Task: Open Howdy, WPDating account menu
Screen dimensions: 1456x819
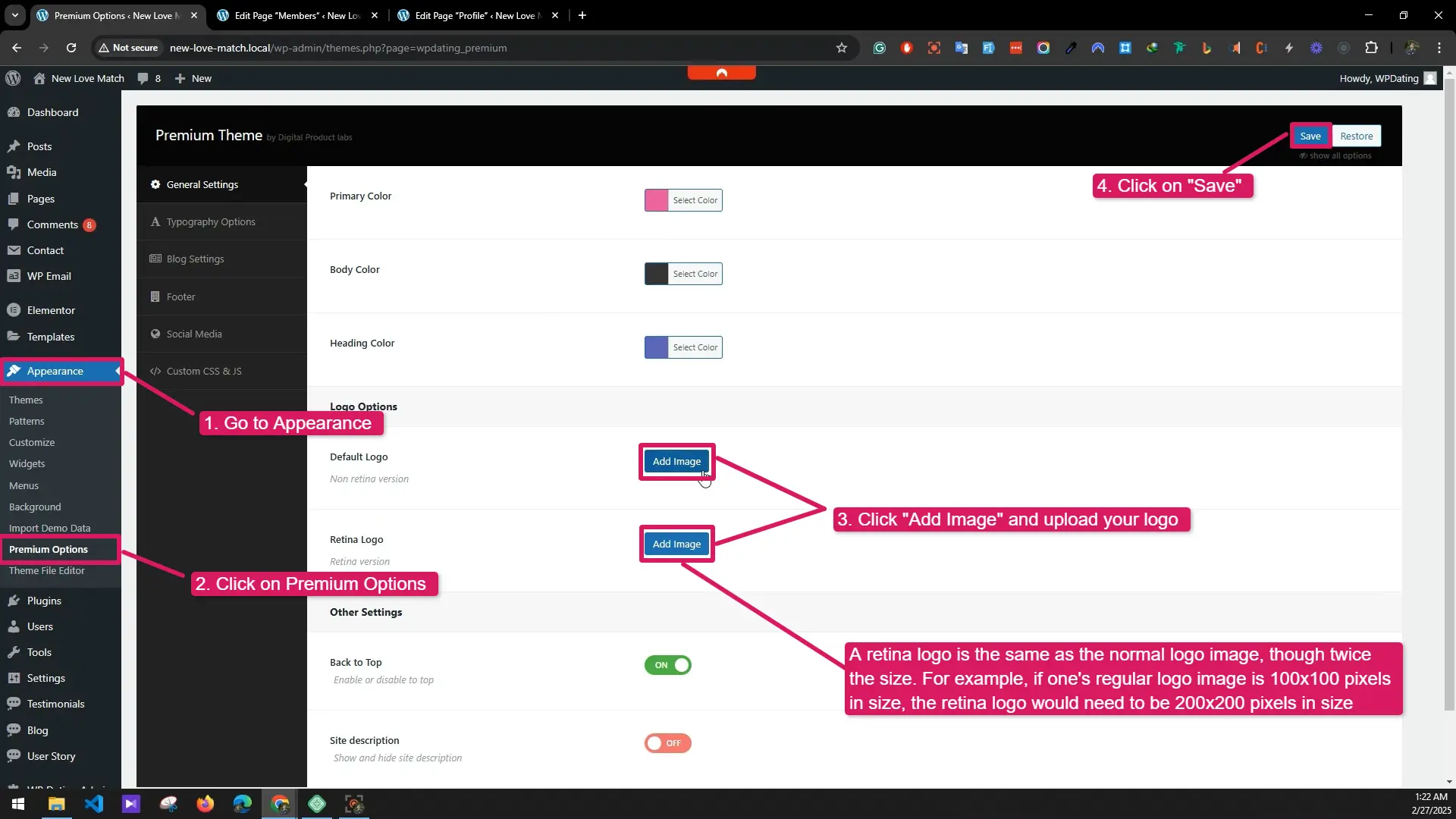Action: pyautogui.click(x=1387, y=78)
